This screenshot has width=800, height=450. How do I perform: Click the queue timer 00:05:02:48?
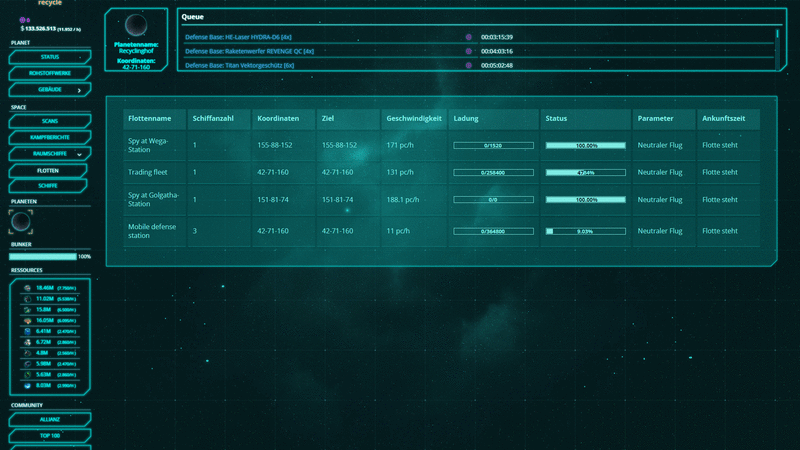(496, 65)
